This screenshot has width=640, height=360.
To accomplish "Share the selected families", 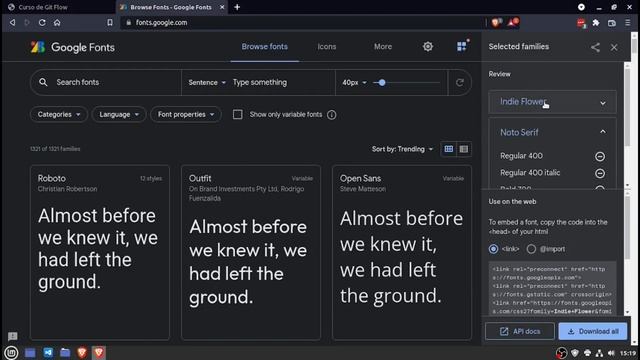I will 595,47.
